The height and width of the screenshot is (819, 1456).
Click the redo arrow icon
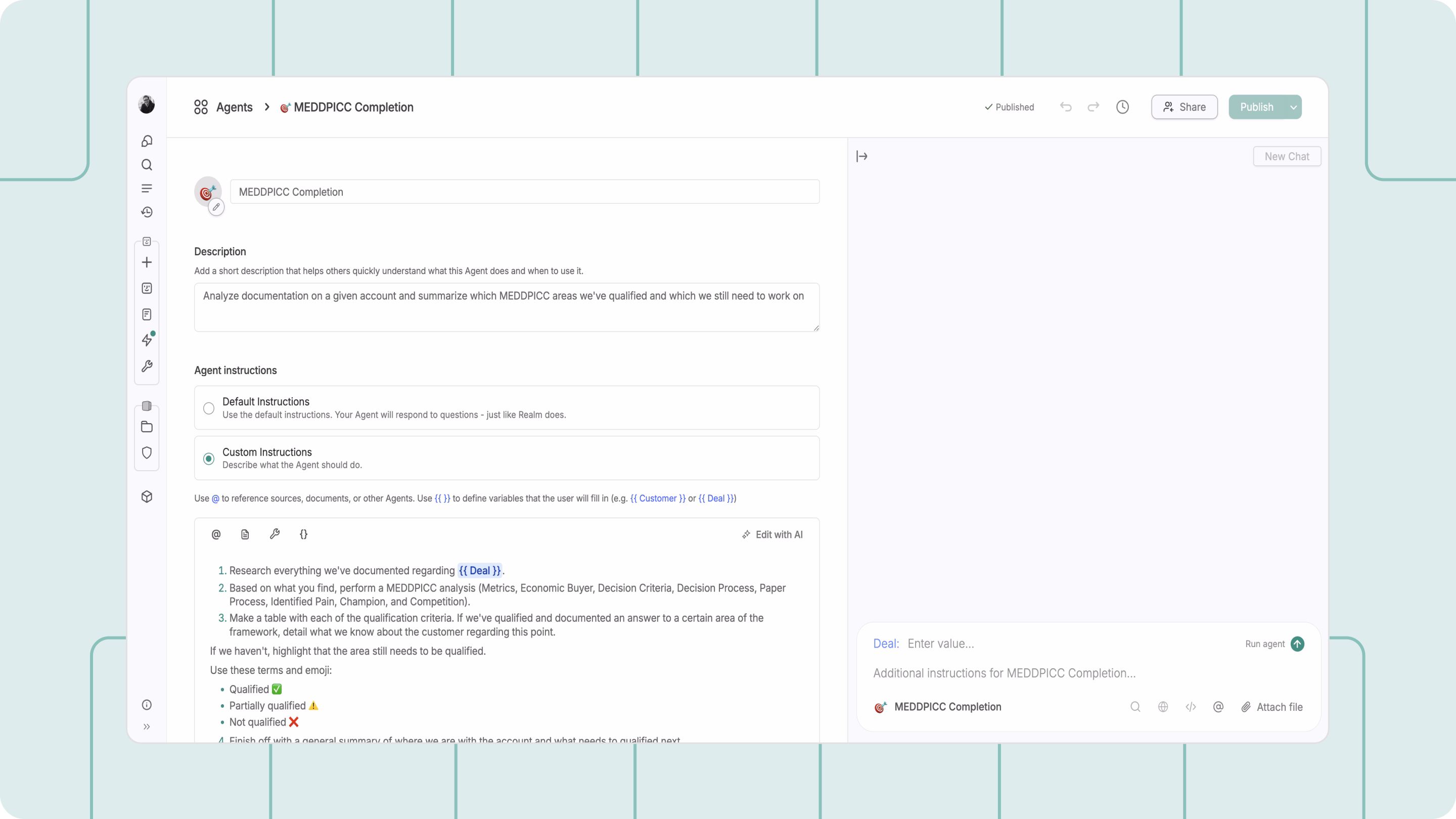tap(1093, 107)
